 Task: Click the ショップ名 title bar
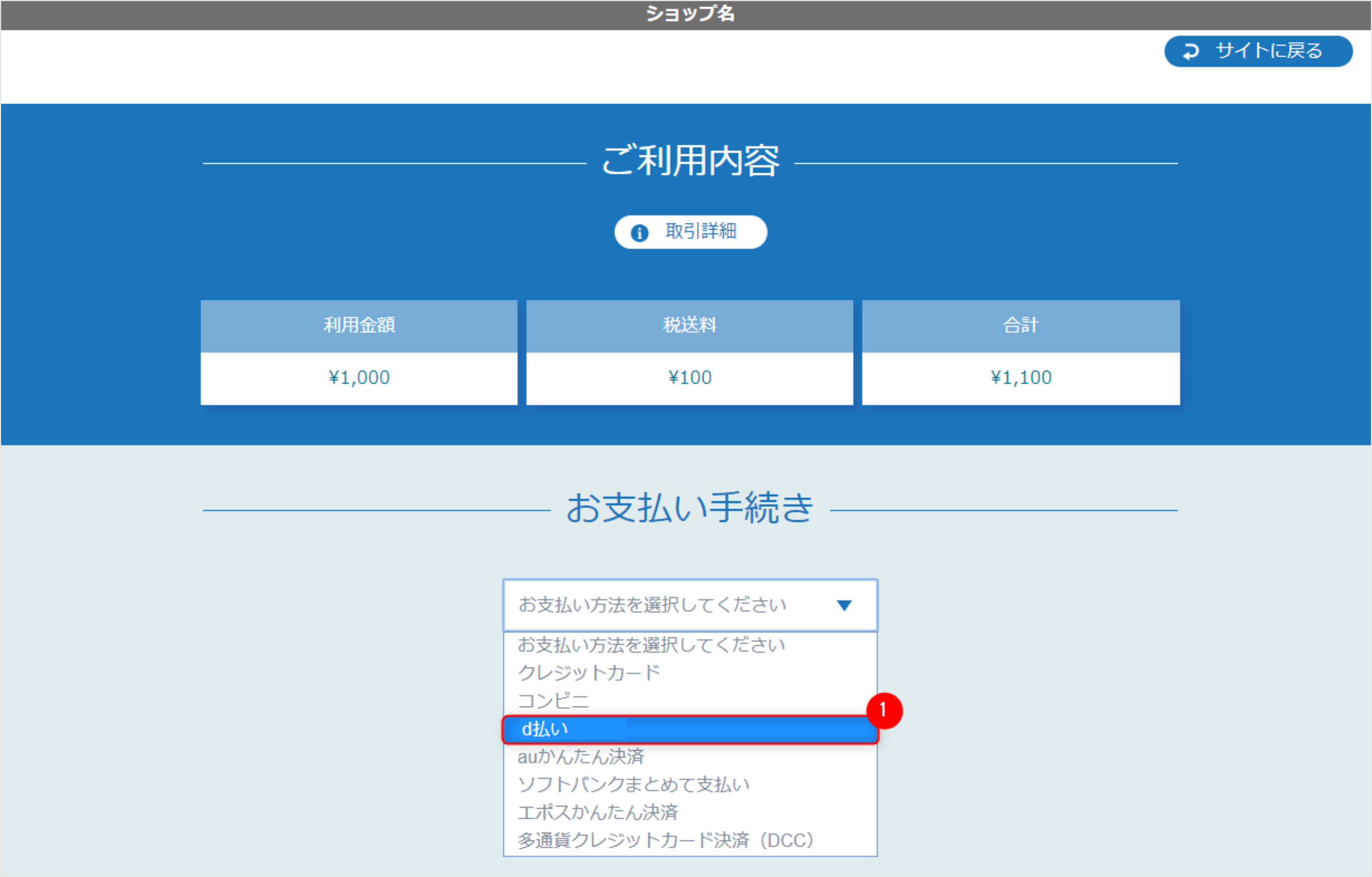pos(690,14)
